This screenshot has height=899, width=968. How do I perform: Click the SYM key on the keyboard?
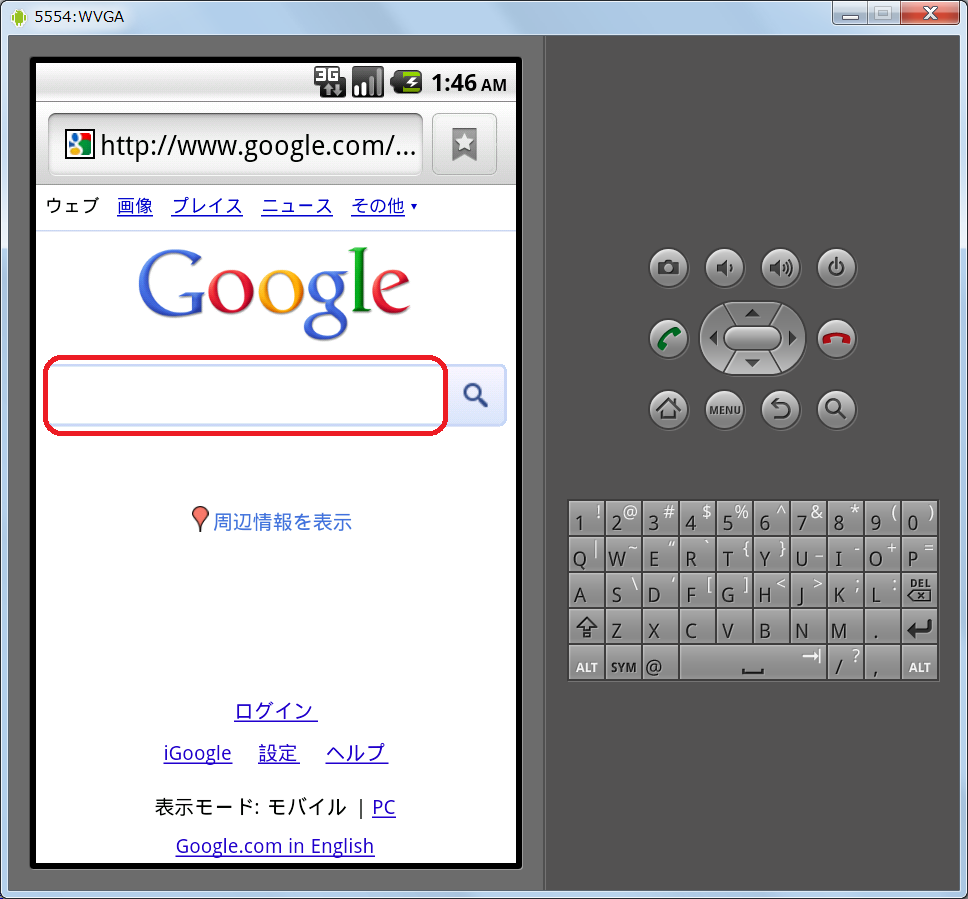623,663
